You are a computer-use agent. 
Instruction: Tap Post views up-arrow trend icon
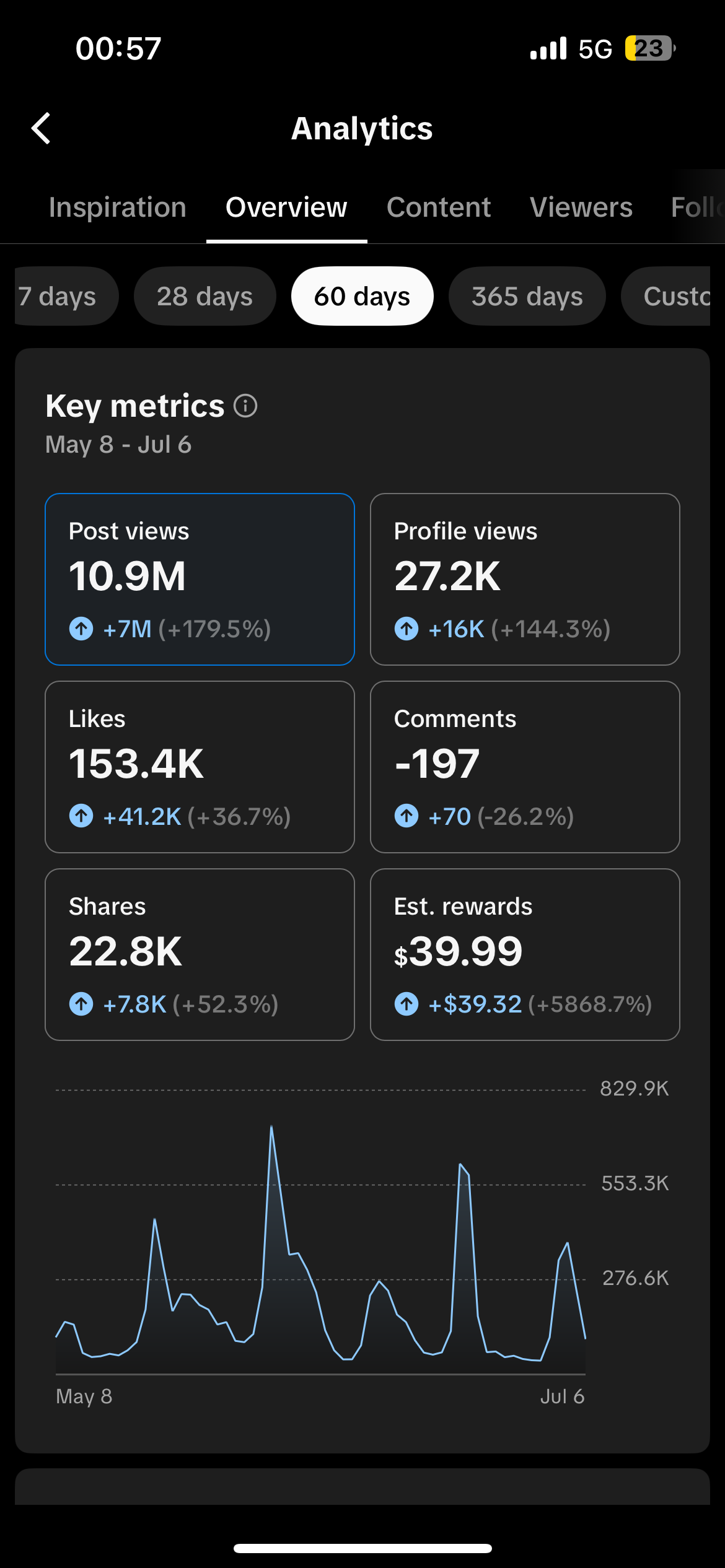pos(81,629)
